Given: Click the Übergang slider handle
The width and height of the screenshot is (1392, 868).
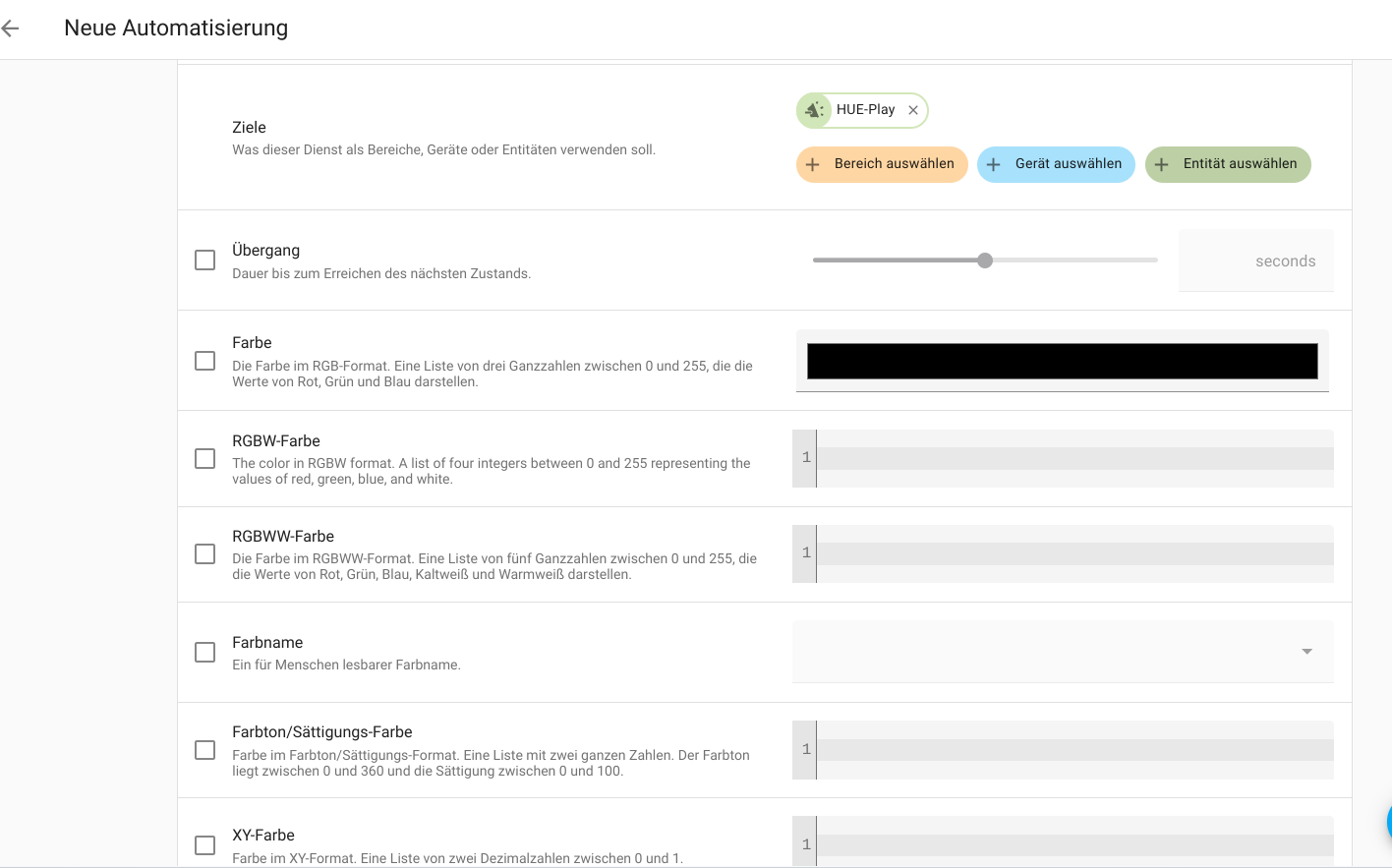Looking at the screenshot, I should coord(985,260).
